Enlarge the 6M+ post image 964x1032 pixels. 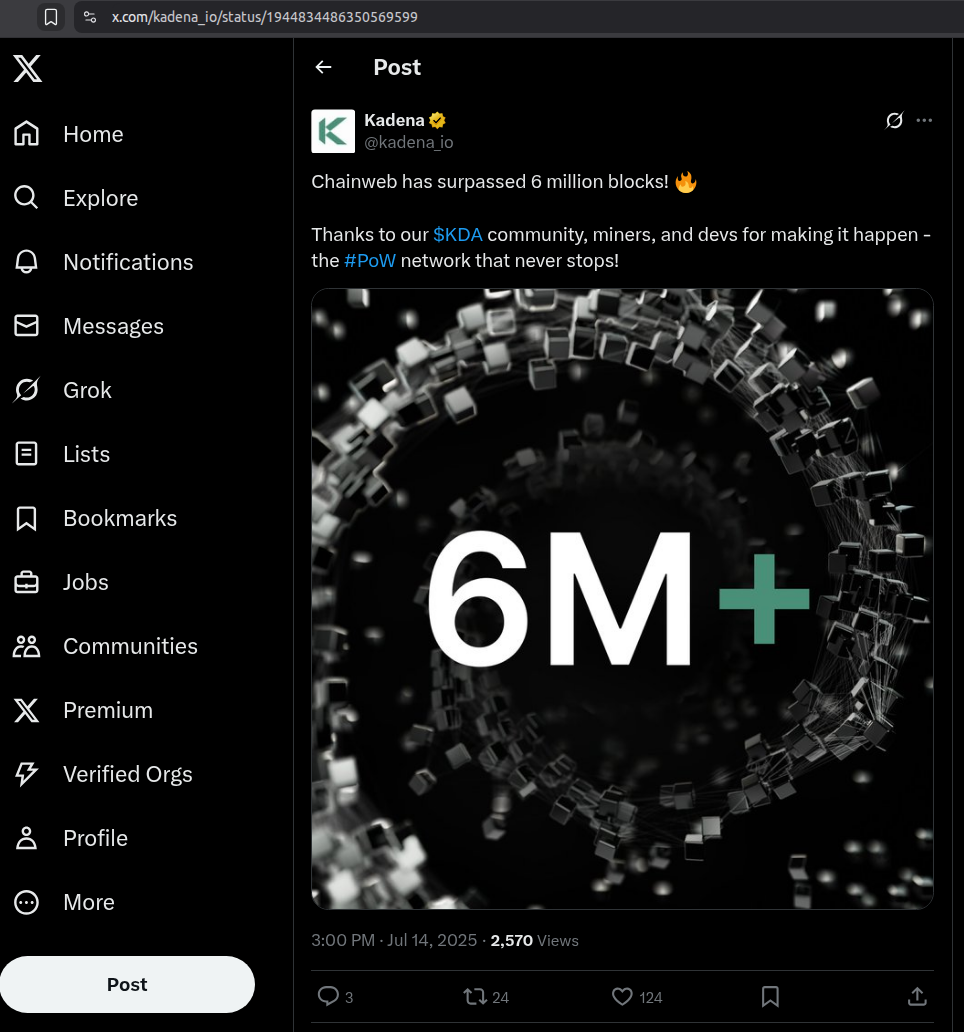click(622, 599)
